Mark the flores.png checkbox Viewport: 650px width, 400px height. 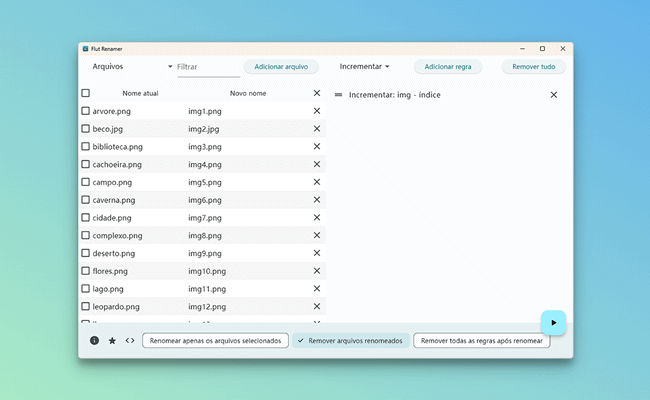pos(85,271)
